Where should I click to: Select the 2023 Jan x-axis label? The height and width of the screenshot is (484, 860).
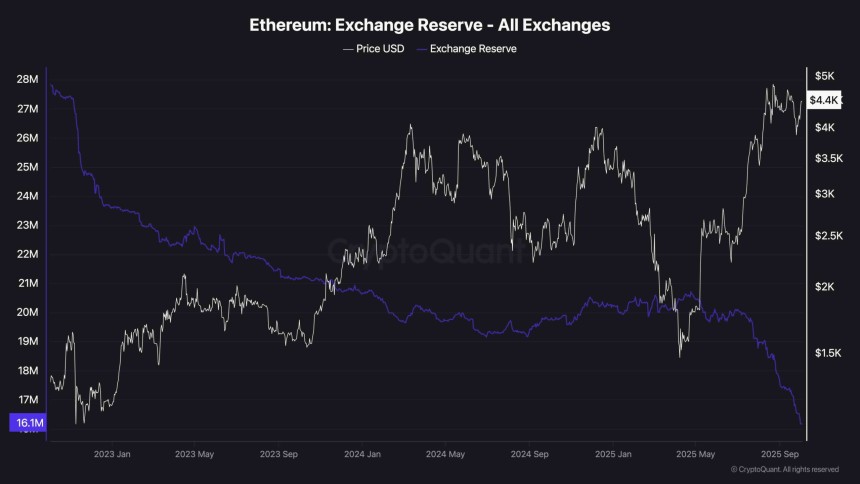tap(111, 453)
